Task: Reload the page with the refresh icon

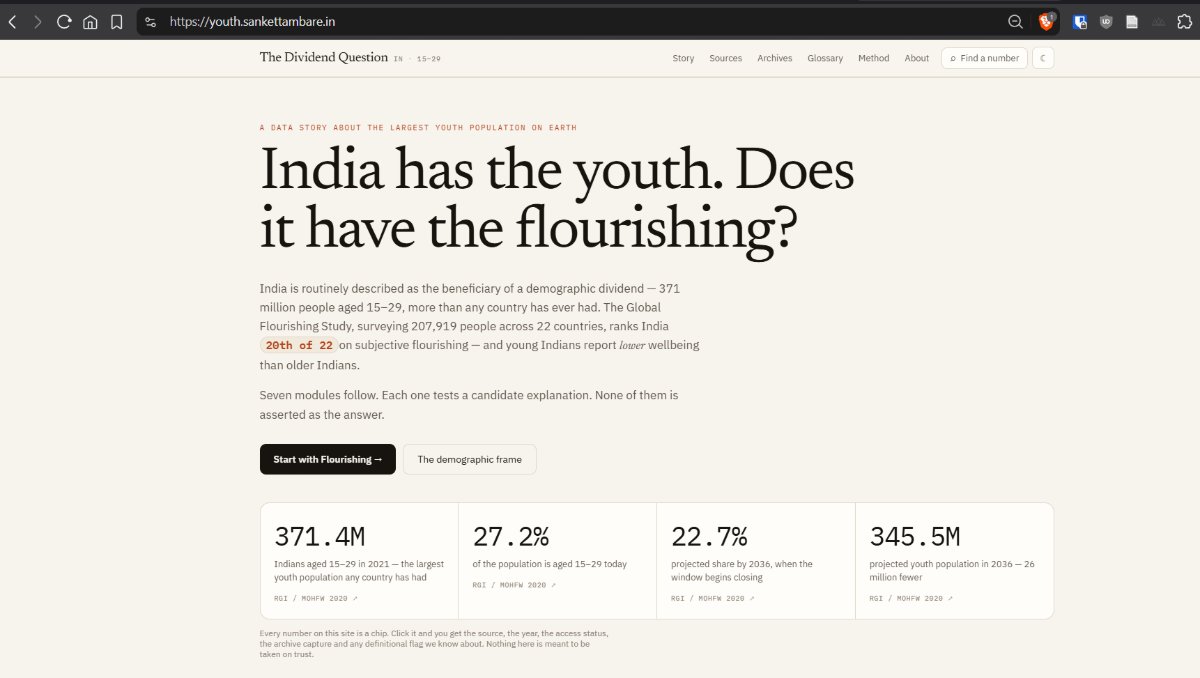Action: coord(64,21)
